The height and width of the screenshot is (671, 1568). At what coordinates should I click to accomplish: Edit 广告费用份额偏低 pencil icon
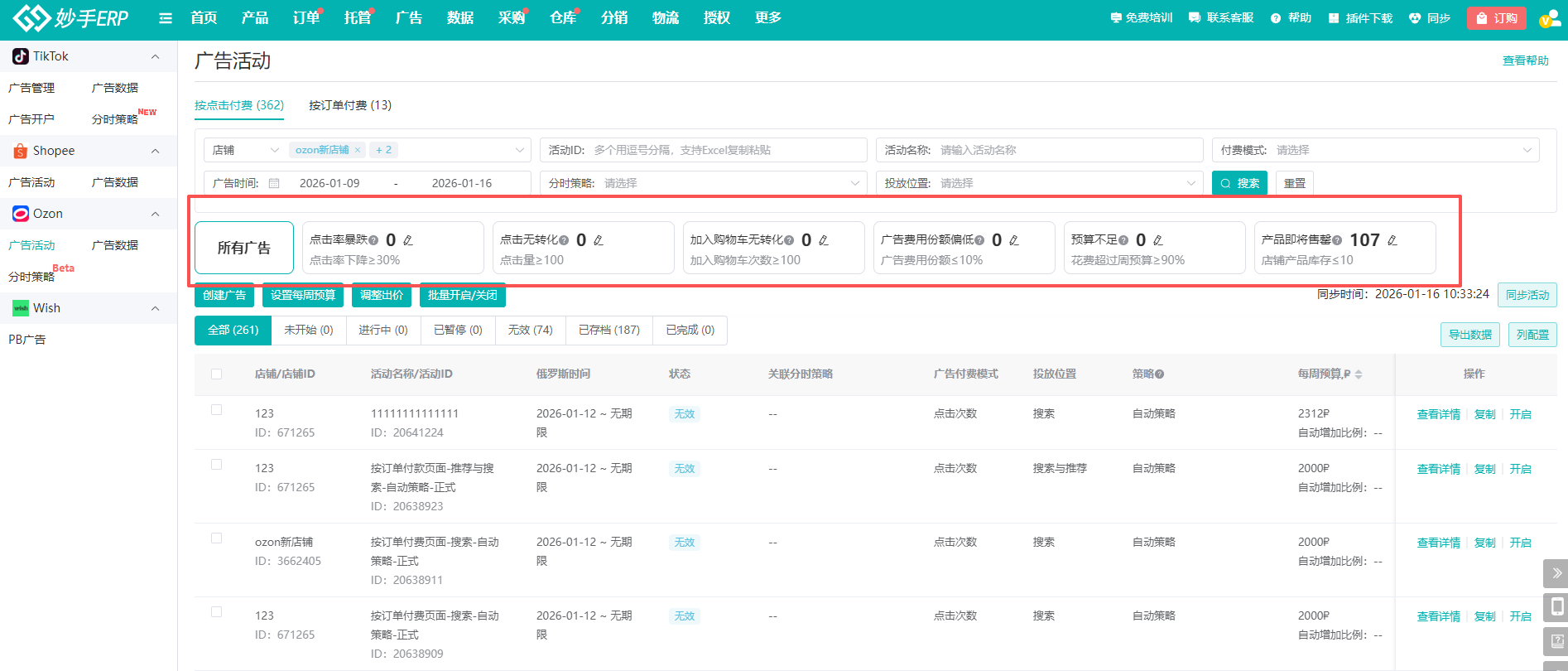coord(1014,240)
